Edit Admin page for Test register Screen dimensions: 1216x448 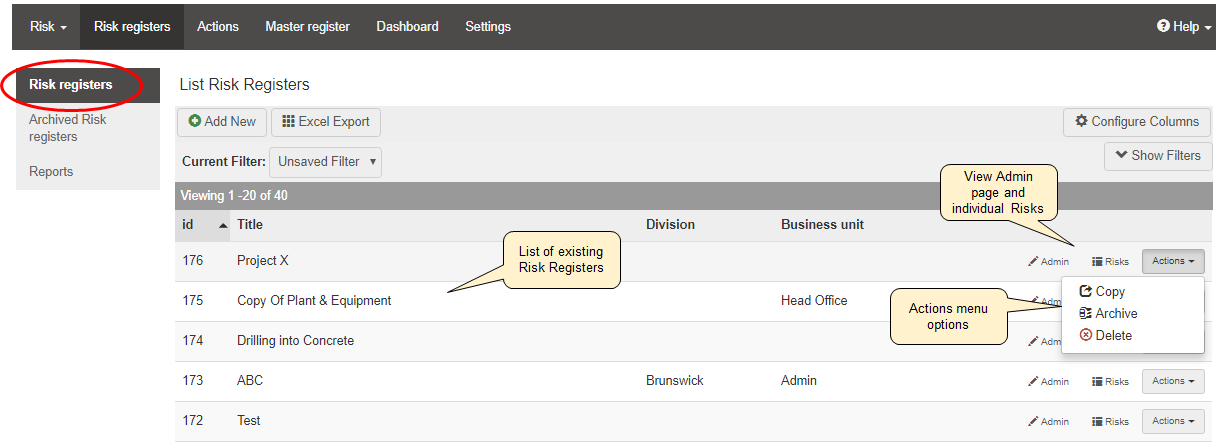tap(1048, 422)
